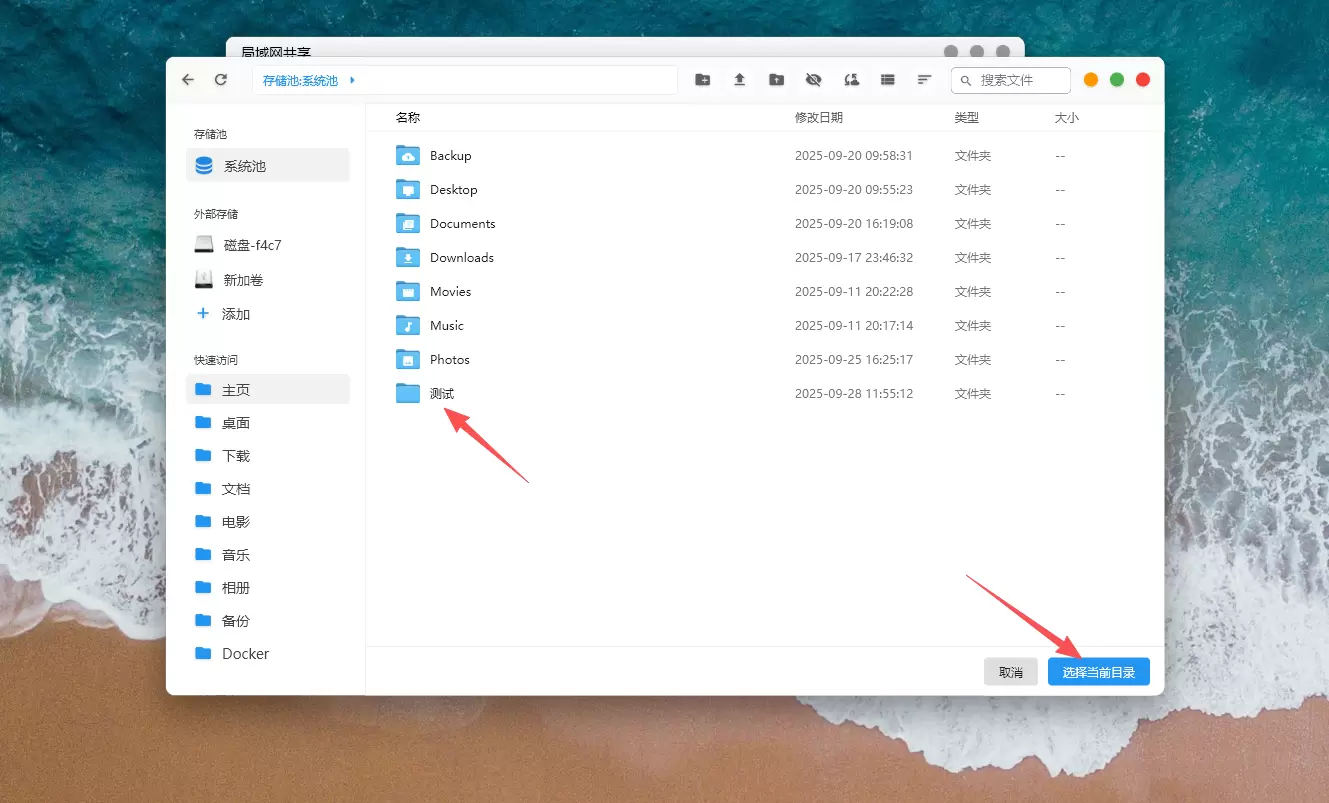
Task: Open the sort order options
Action: [925, 80]
